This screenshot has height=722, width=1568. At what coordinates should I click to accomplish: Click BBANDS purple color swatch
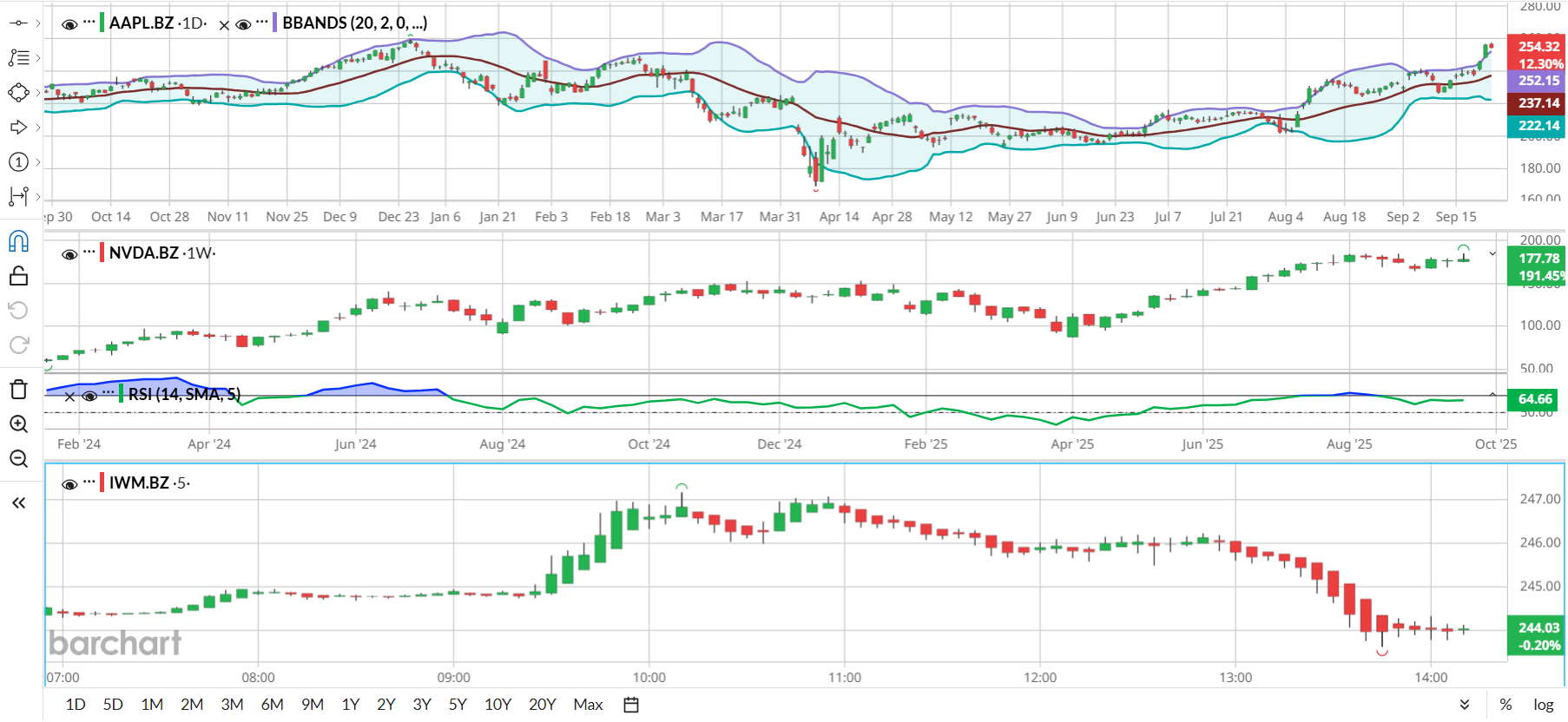coord(275,23)
